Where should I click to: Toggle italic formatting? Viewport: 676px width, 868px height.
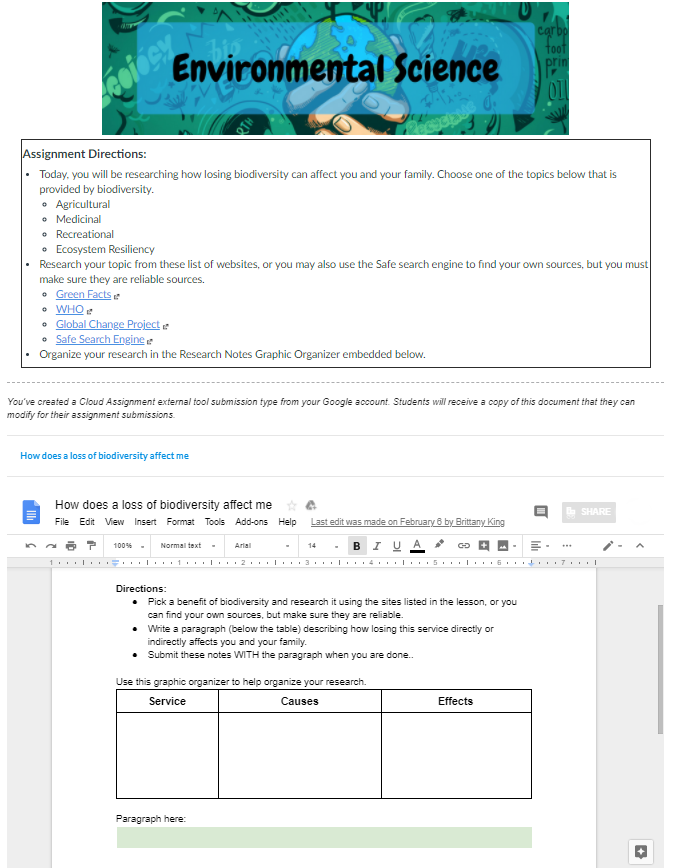click(377, 546)
